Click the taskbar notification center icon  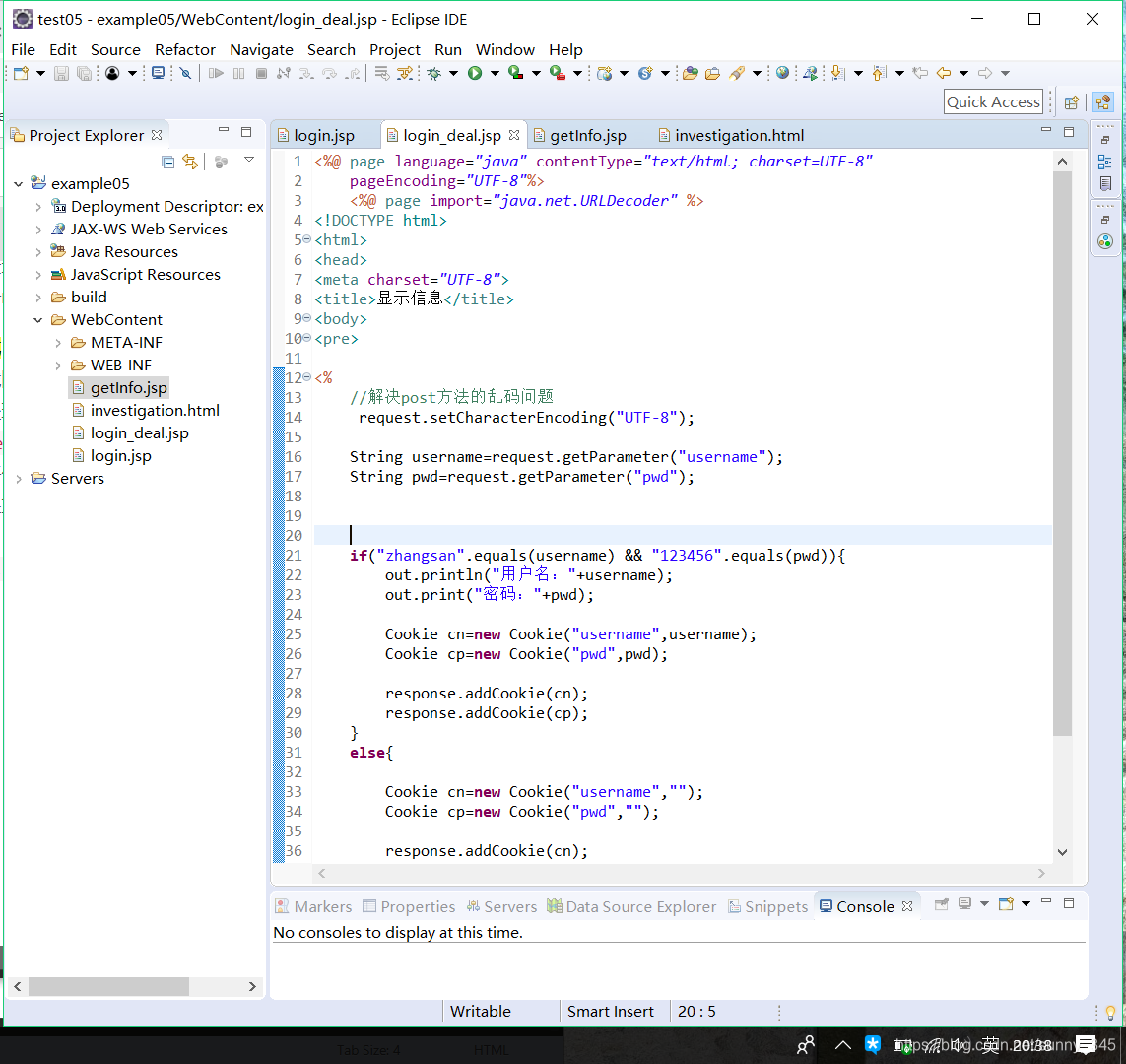1086,1045
